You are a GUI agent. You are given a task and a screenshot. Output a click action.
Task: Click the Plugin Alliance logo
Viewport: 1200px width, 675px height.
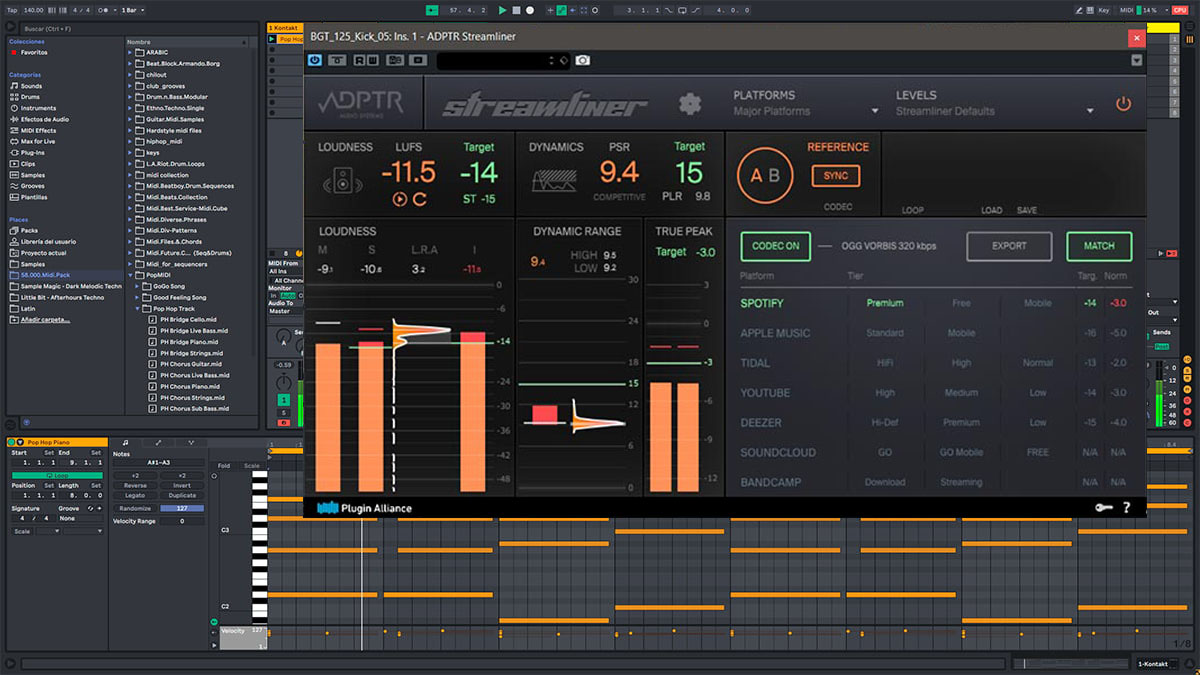(364, 508)
